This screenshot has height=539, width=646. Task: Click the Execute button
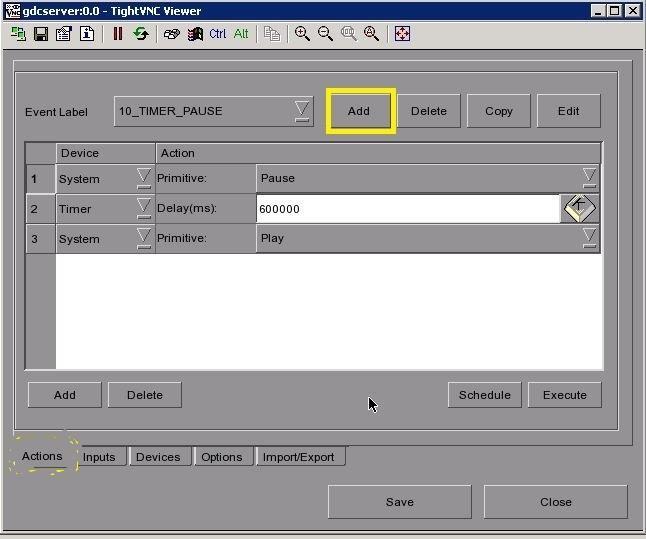click(x=564, y=395)
